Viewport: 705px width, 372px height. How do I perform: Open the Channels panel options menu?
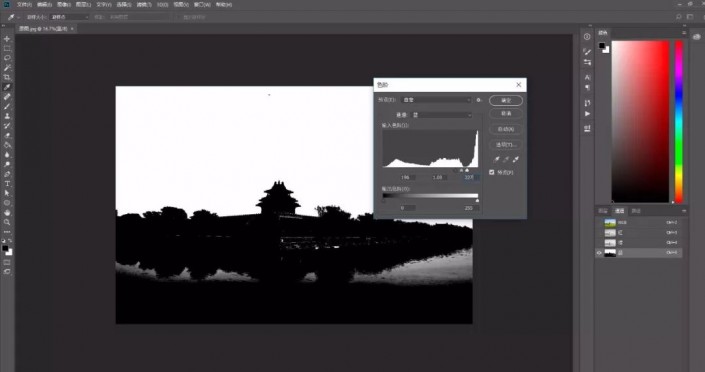[684, 211]
